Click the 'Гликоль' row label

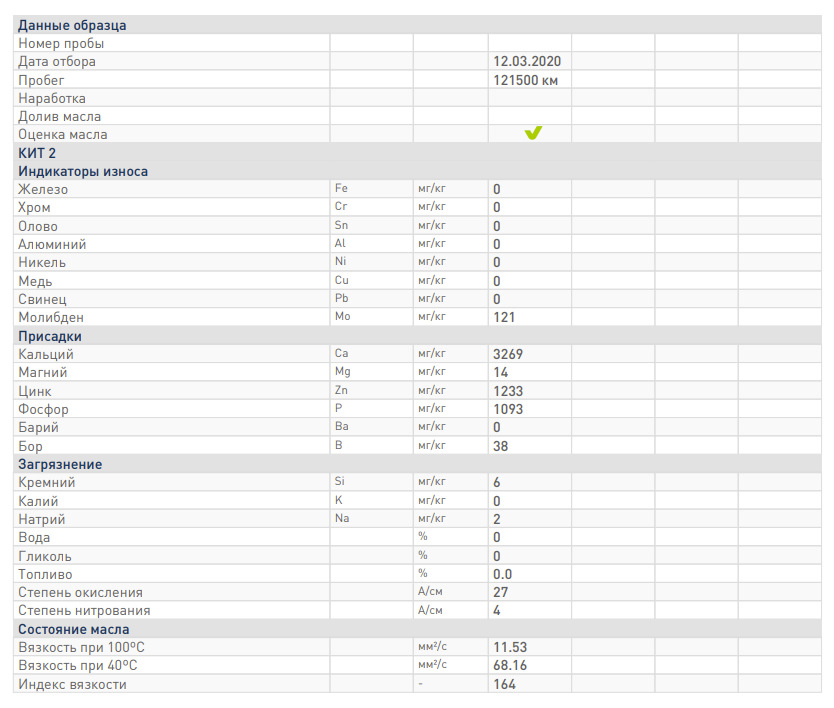point(45,556)
